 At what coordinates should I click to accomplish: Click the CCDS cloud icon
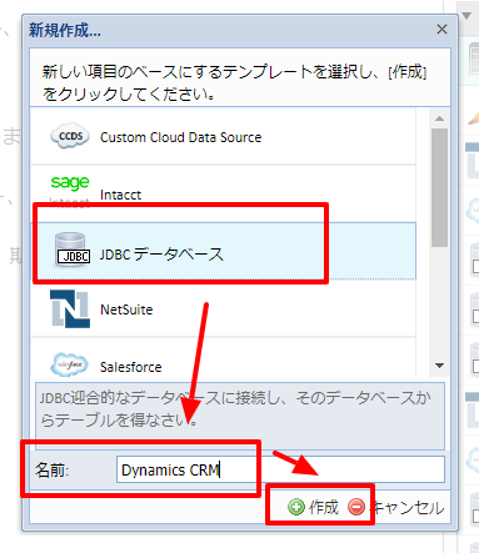click(70, 136)
